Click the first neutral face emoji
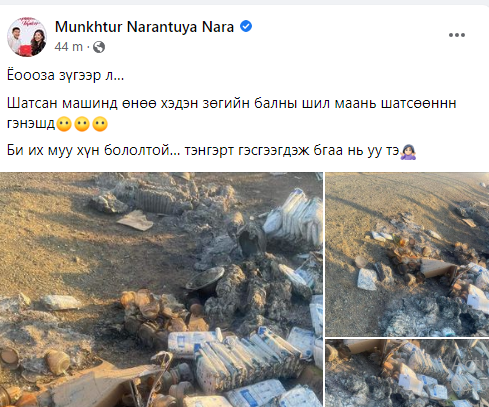The width and height of the screenshot is (489, 407). coord(64,124)
